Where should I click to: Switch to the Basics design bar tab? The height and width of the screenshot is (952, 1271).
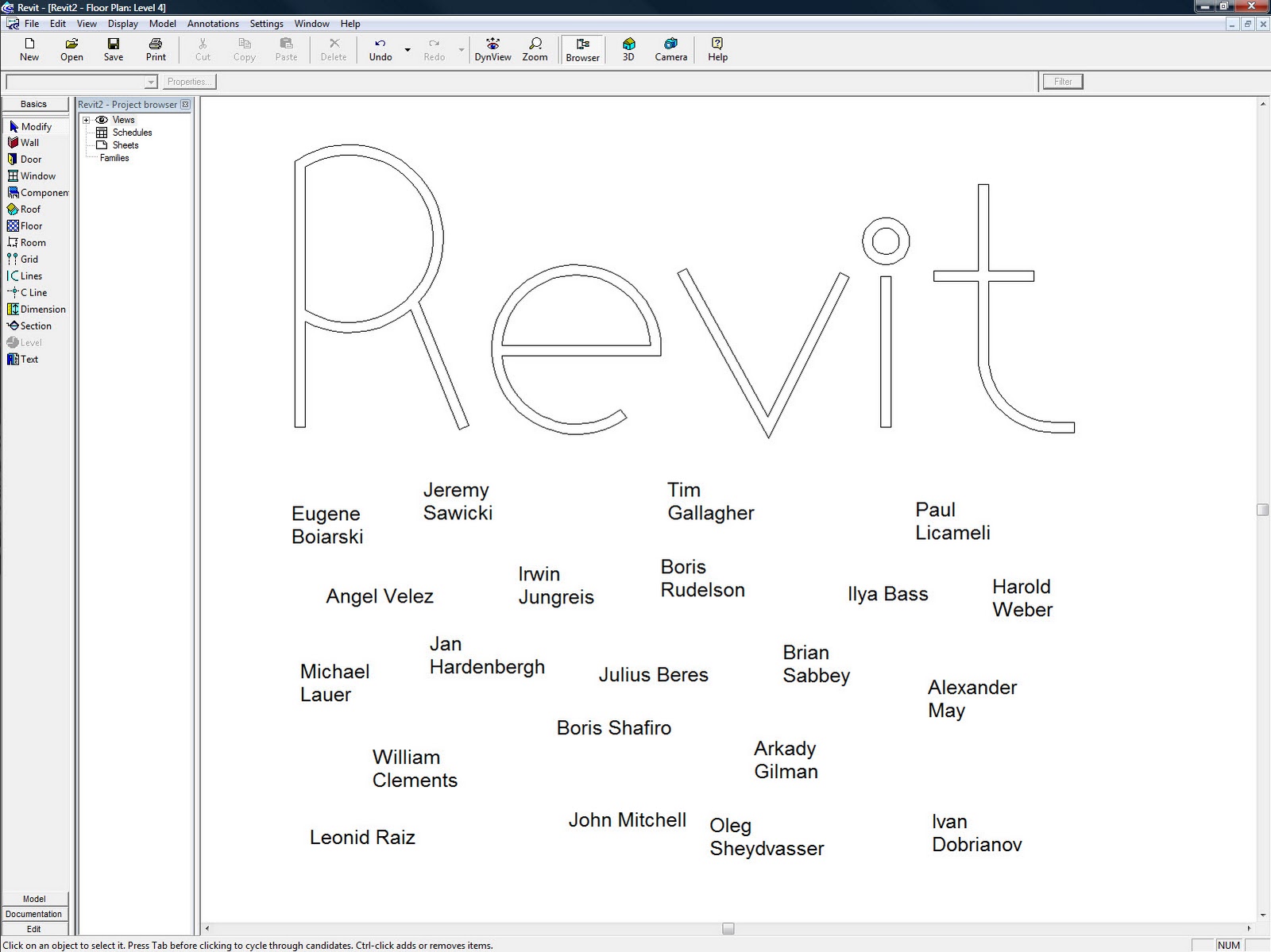point(34,104)
